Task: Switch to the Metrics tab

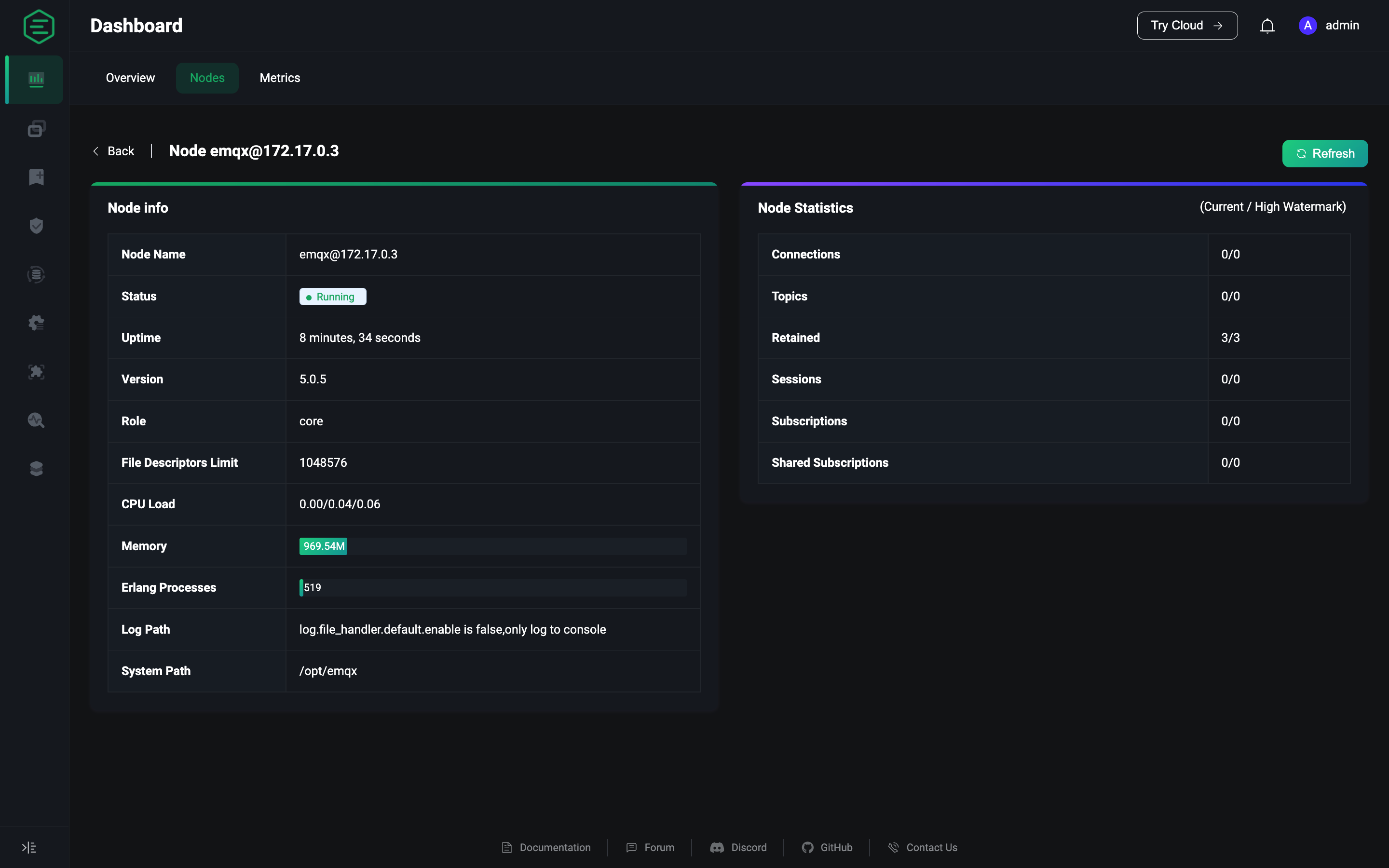Action: tap(280, 78)
